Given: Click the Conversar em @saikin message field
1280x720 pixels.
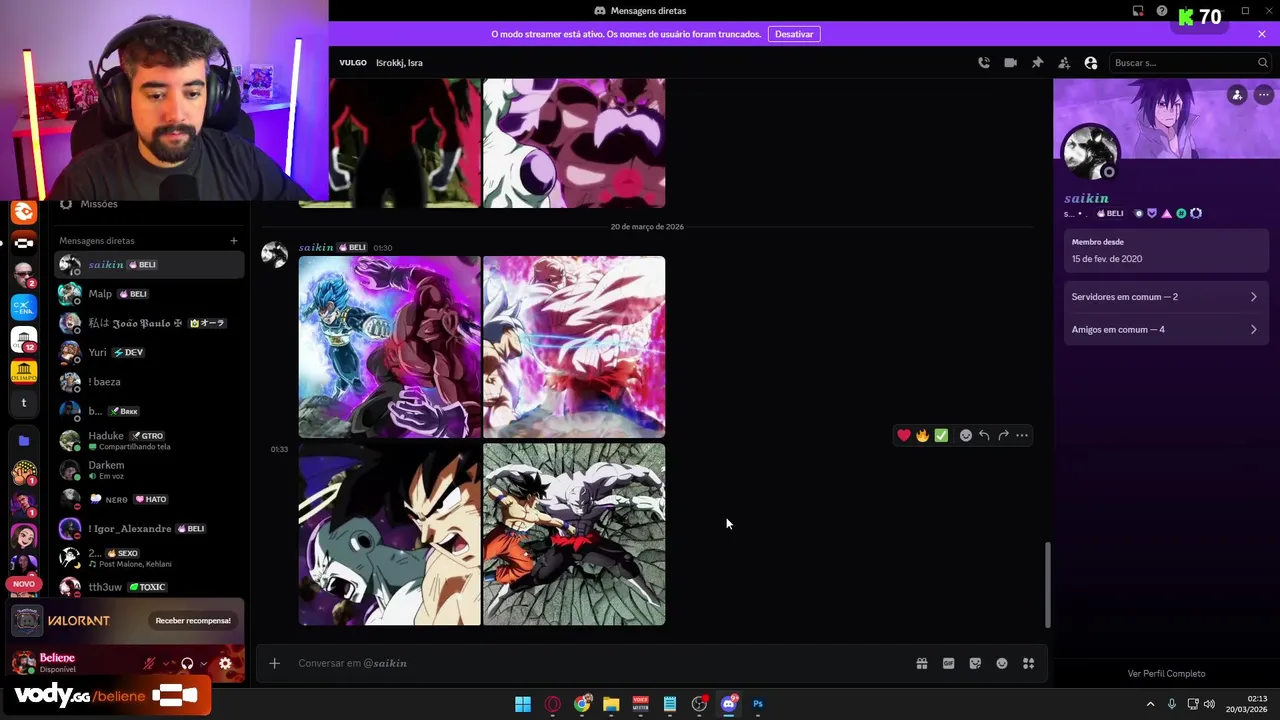Looking at the screenshot, I should click(x=600, y=663).
